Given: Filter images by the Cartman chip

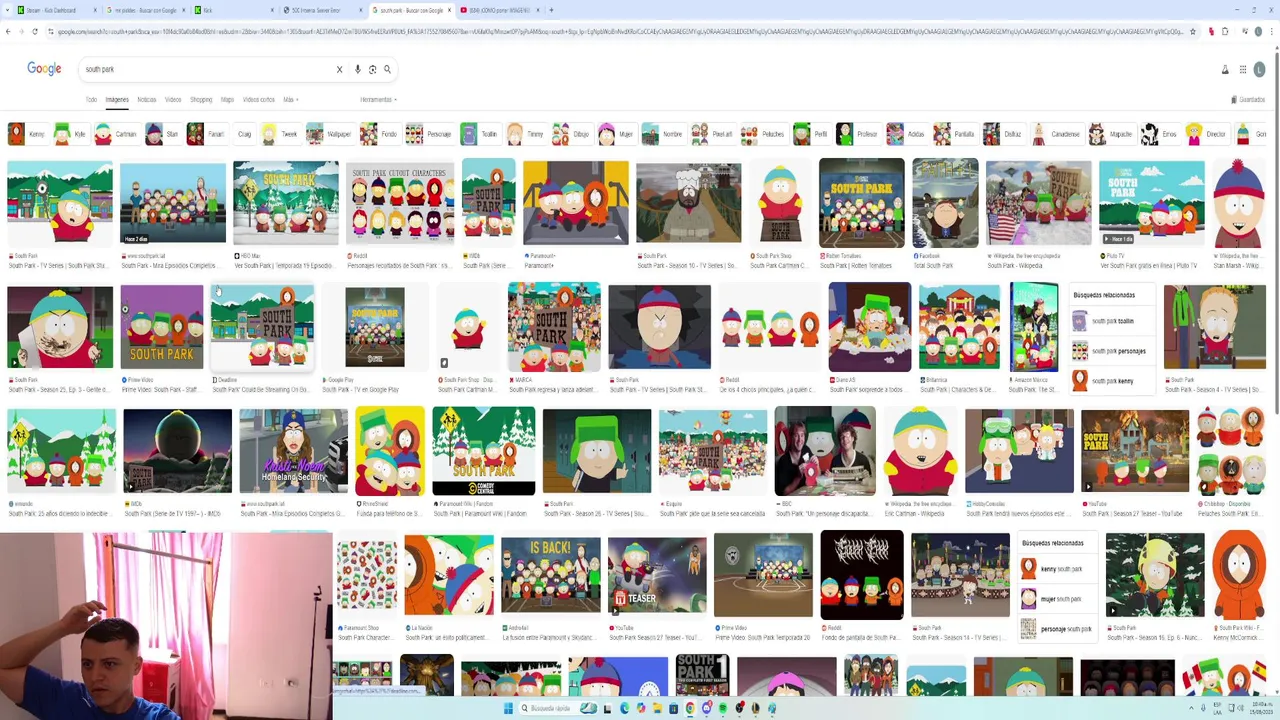Looking at the screenshot, I should pyautogui.click(x=118, y=134).
